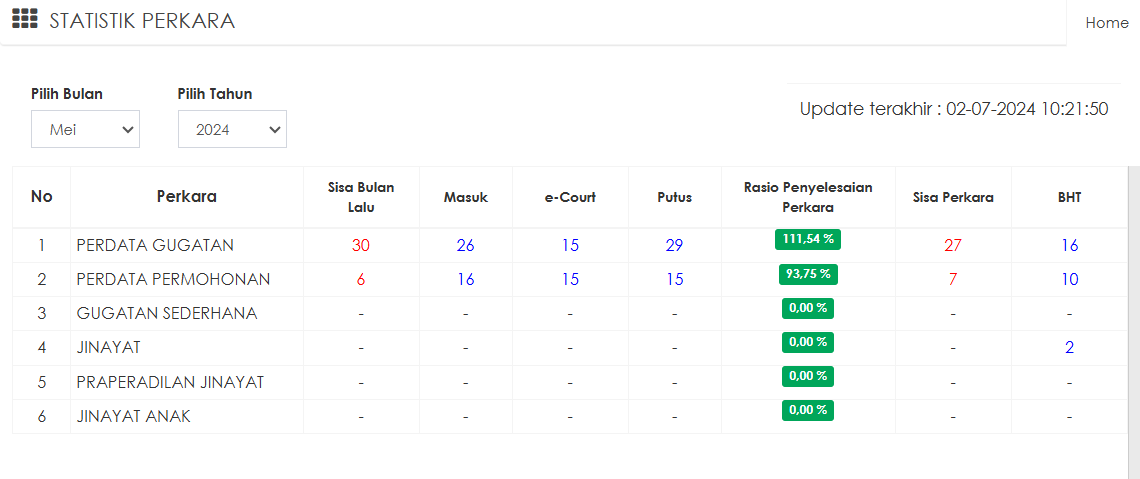Open the Pilih Tahun dropdown
Image resolution: width=1140 pixels, height=479 pixels.
click(232, 129)
